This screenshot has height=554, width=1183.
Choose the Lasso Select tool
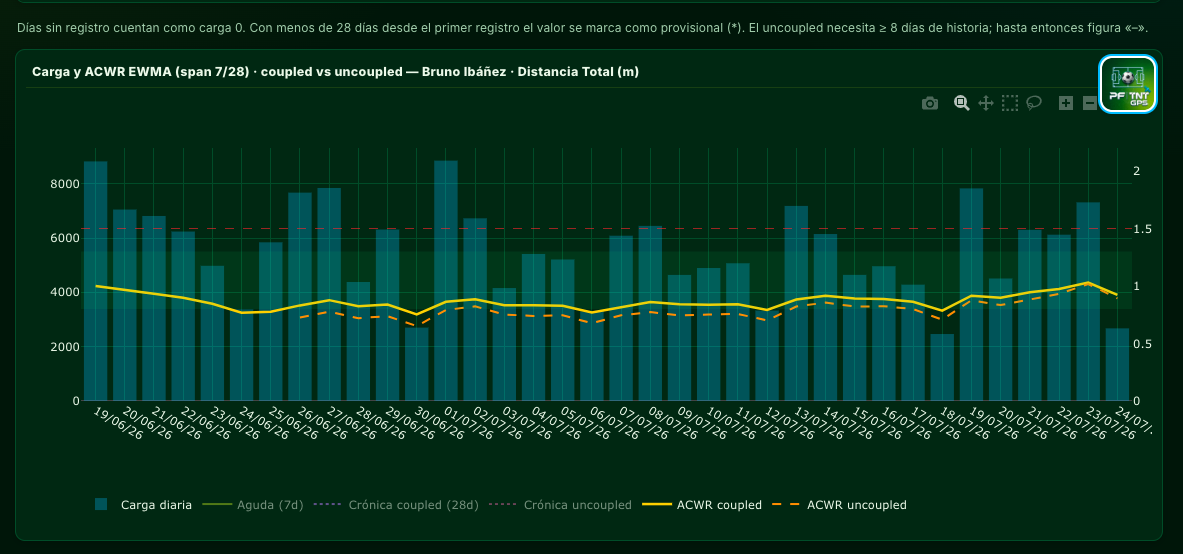pyautogui.click(x=1034, y=103)
